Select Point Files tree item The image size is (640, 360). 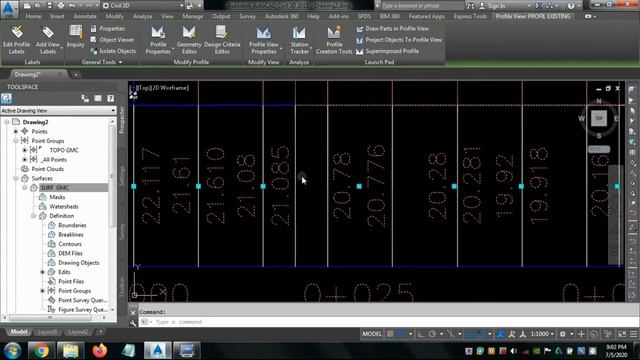tap(71, 282)
